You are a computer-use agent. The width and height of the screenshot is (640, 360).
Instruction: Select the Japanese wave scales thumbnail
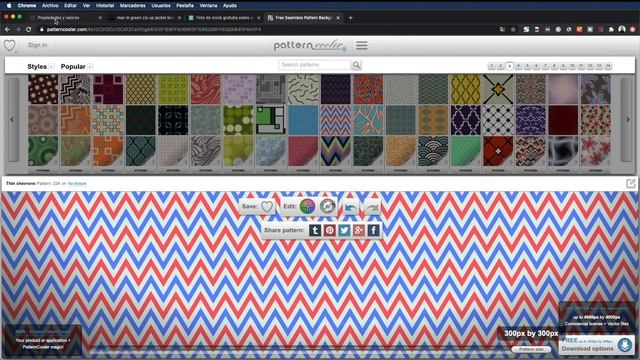433,151
